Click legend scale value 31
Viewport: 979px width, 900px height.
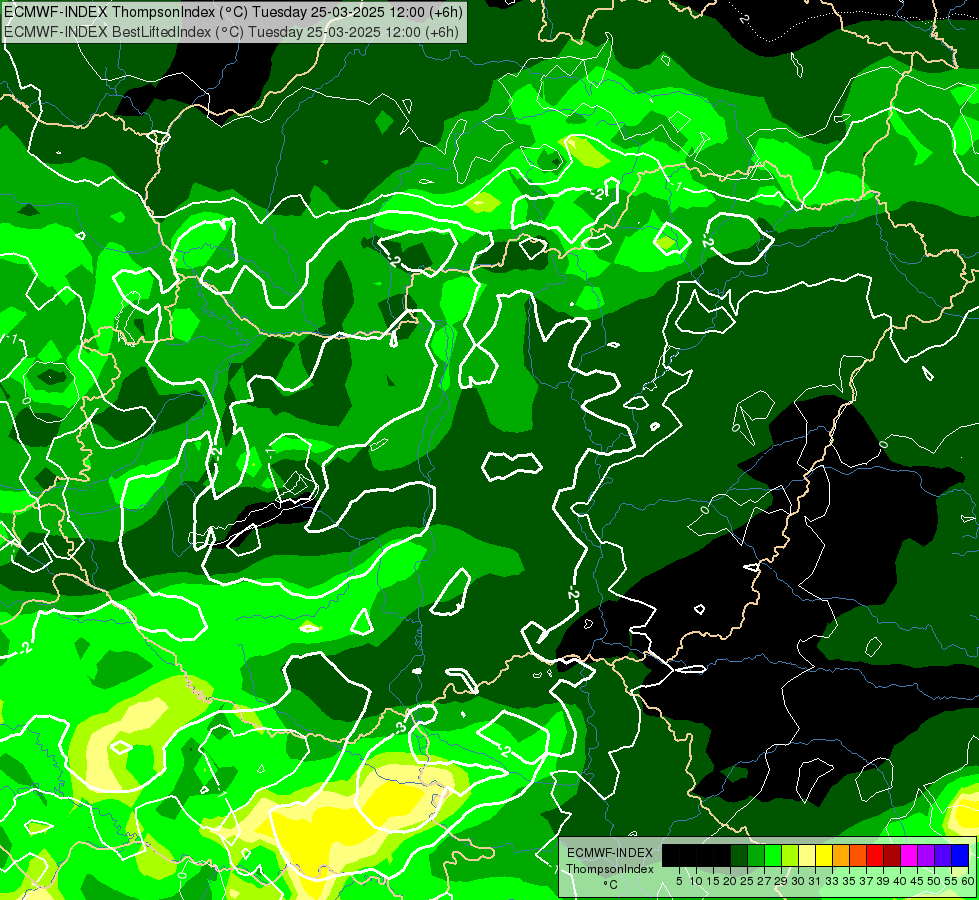(x=815, y=881)
